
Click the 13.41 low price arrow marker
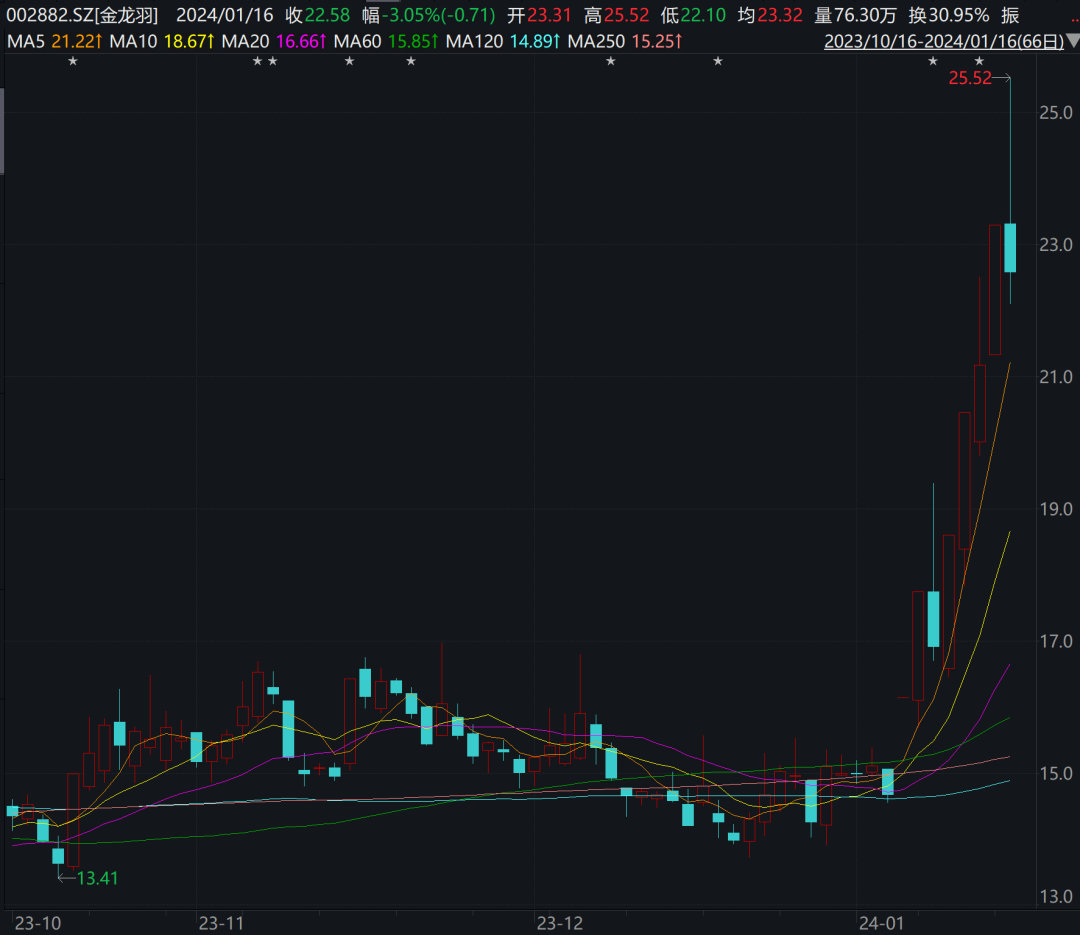click(x=88, y=878)
